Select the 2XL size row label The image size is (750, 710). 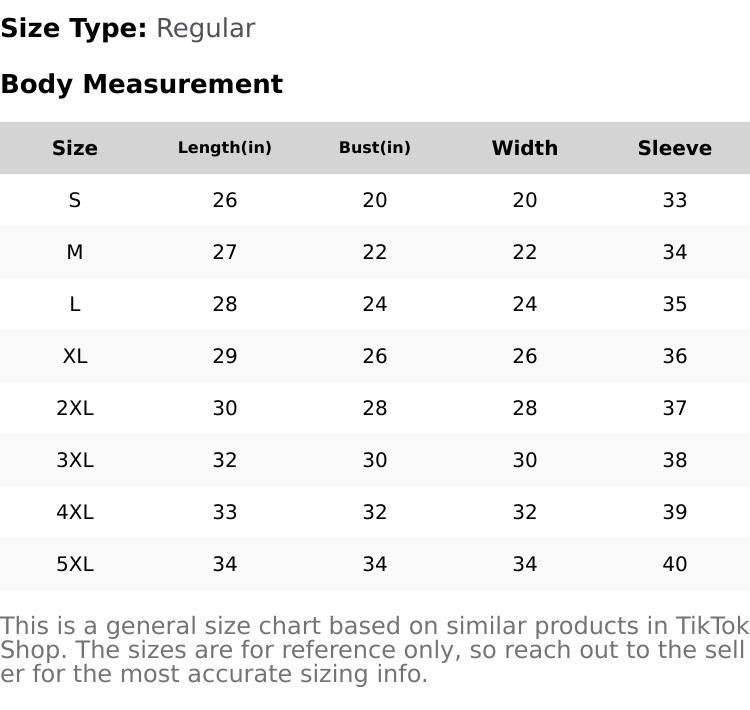point(75,408)
